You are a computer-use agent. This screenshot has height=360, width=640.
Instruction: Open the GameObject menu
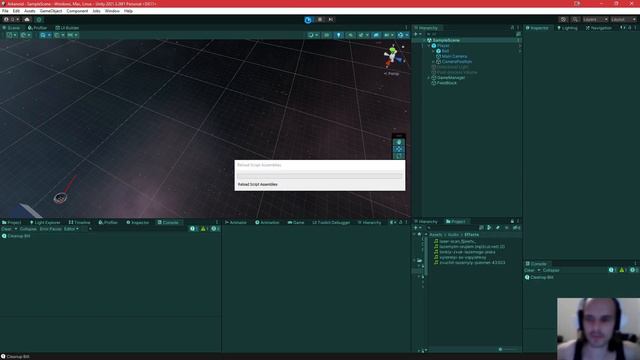[x=51, y=11]
